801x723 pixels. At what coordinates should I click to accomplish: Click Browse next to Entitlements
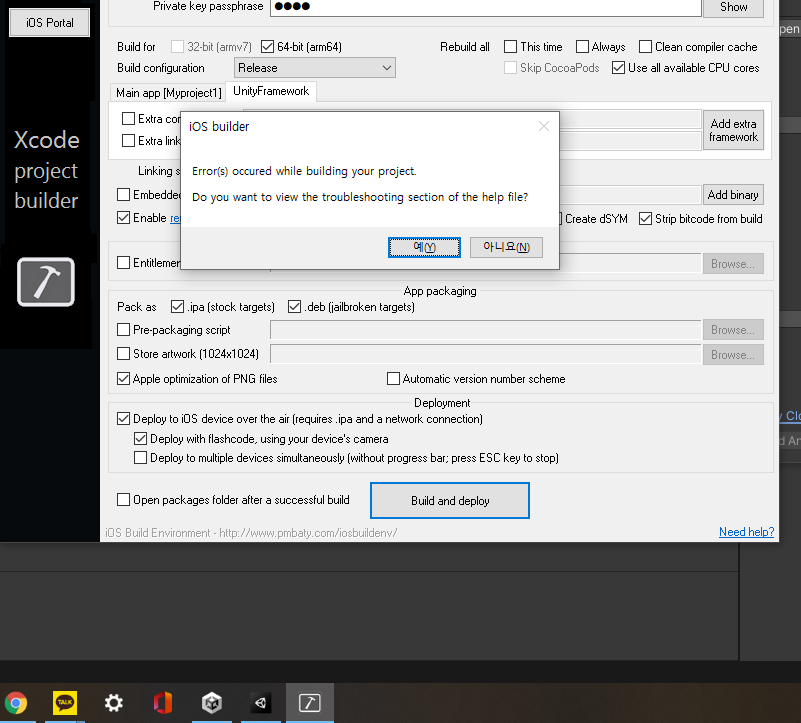pos(733,264)
